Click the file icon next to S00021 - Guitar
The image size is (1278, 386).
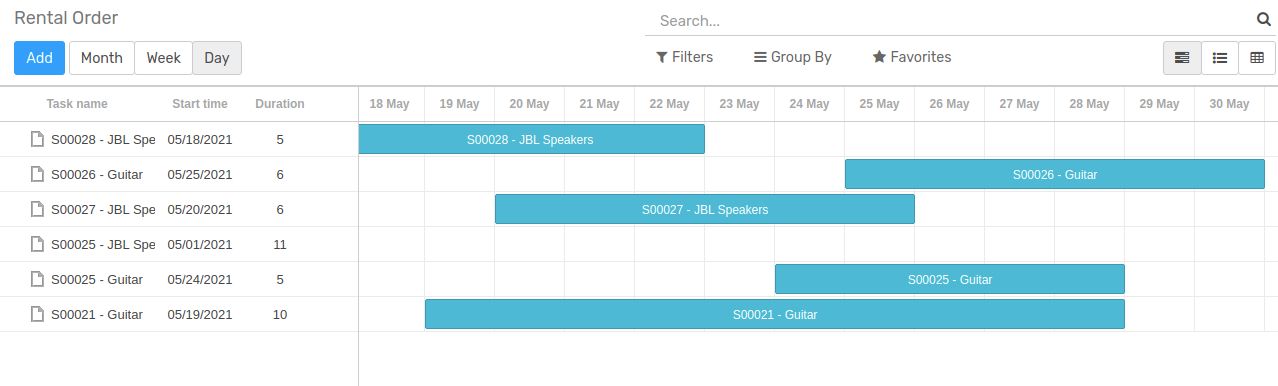[x=37, y=314]
